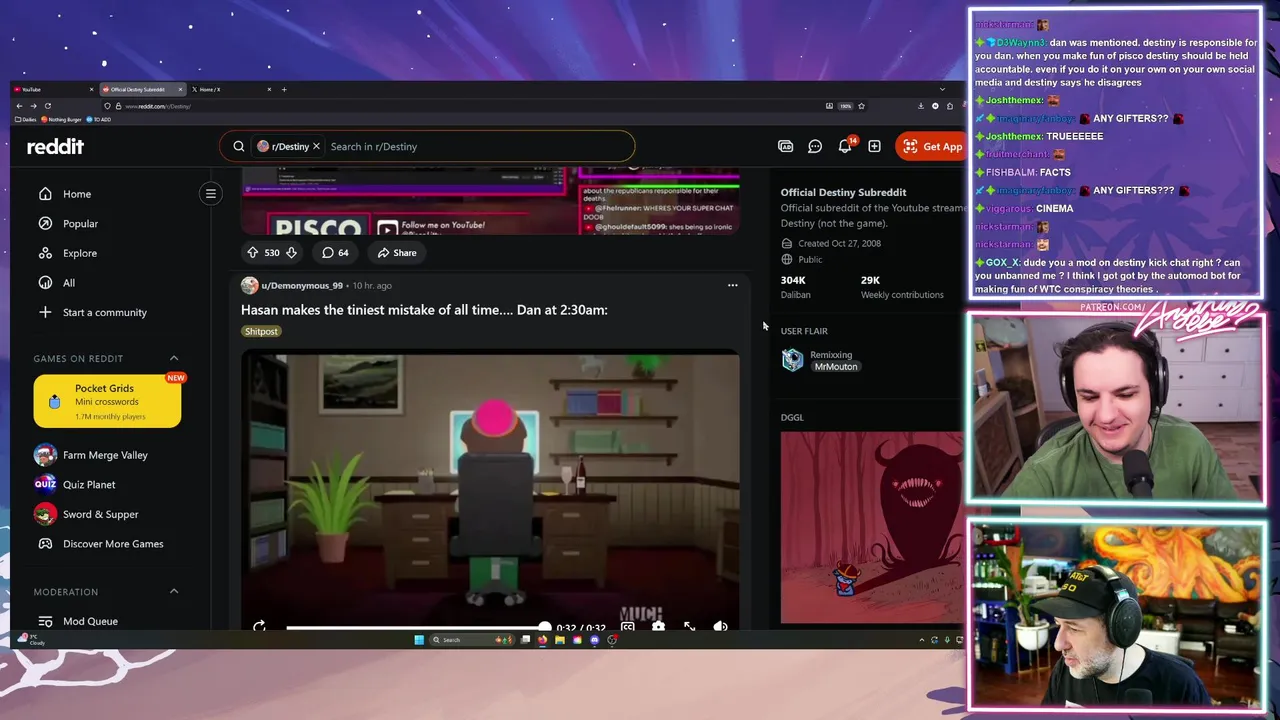Collapse the Games on Reddit section

click(x=174, y=358)
